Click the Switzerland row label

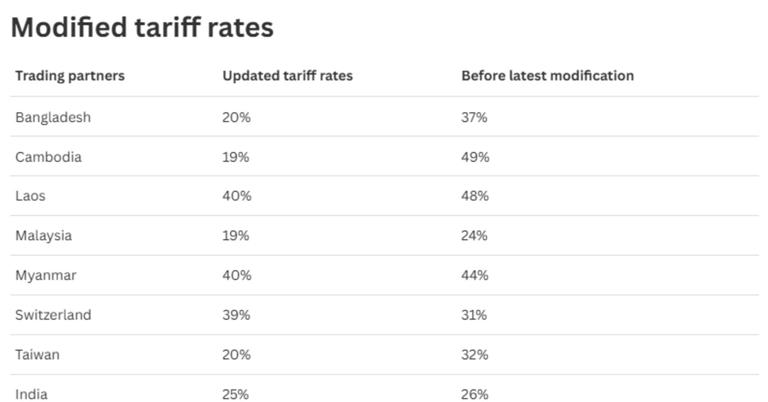[53, 315]
